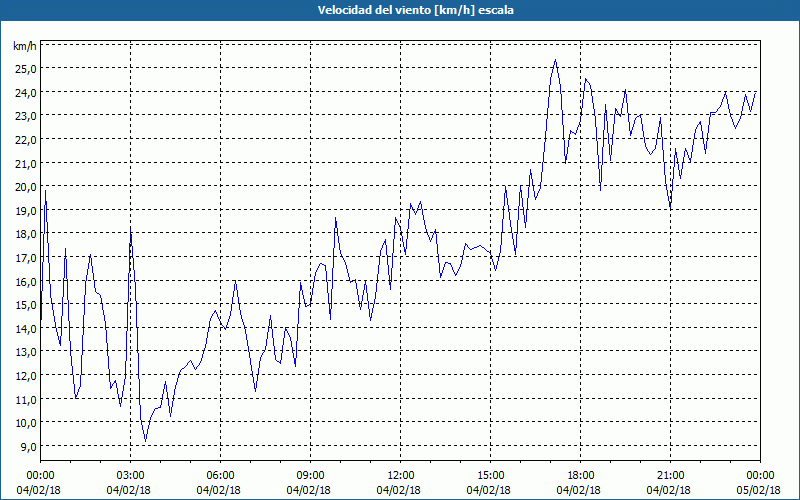
Task: Click the "00:00" time label above 04/02/18
Action: 40,476
